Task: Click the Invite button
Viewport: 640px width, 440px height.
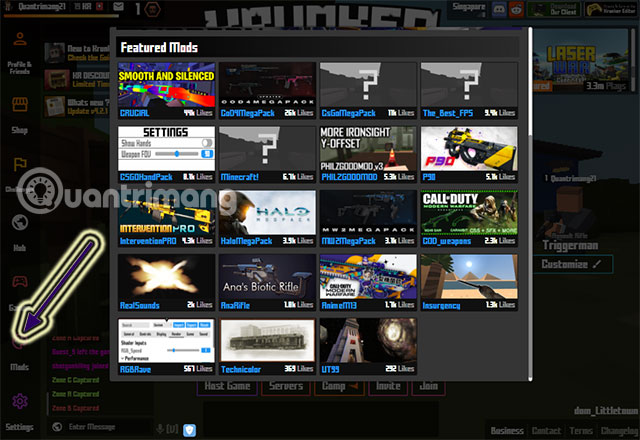Action: pyautogui.click(x=388, y=386)
